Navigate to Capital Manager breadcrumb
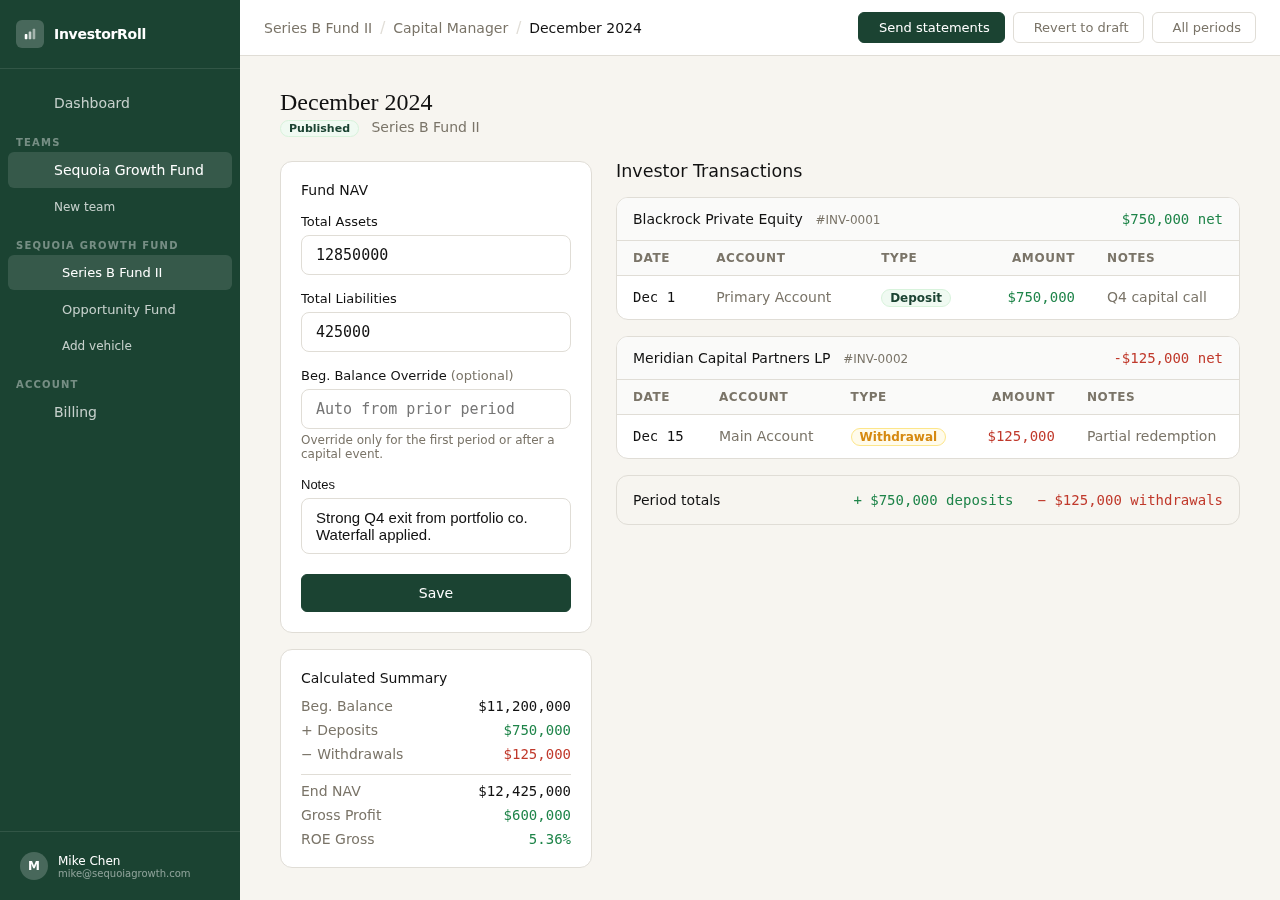 click(450, 27)
